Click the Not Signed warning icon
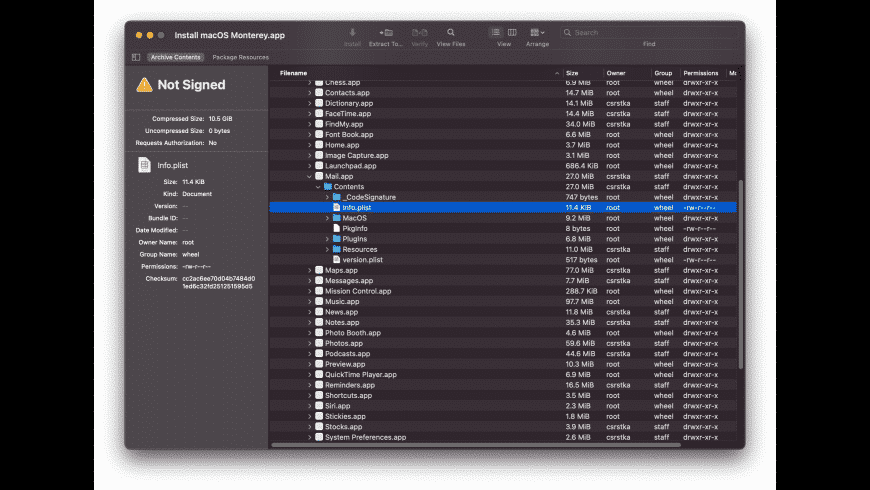Screen dimensions: 870x490 [x=144, y=84]
